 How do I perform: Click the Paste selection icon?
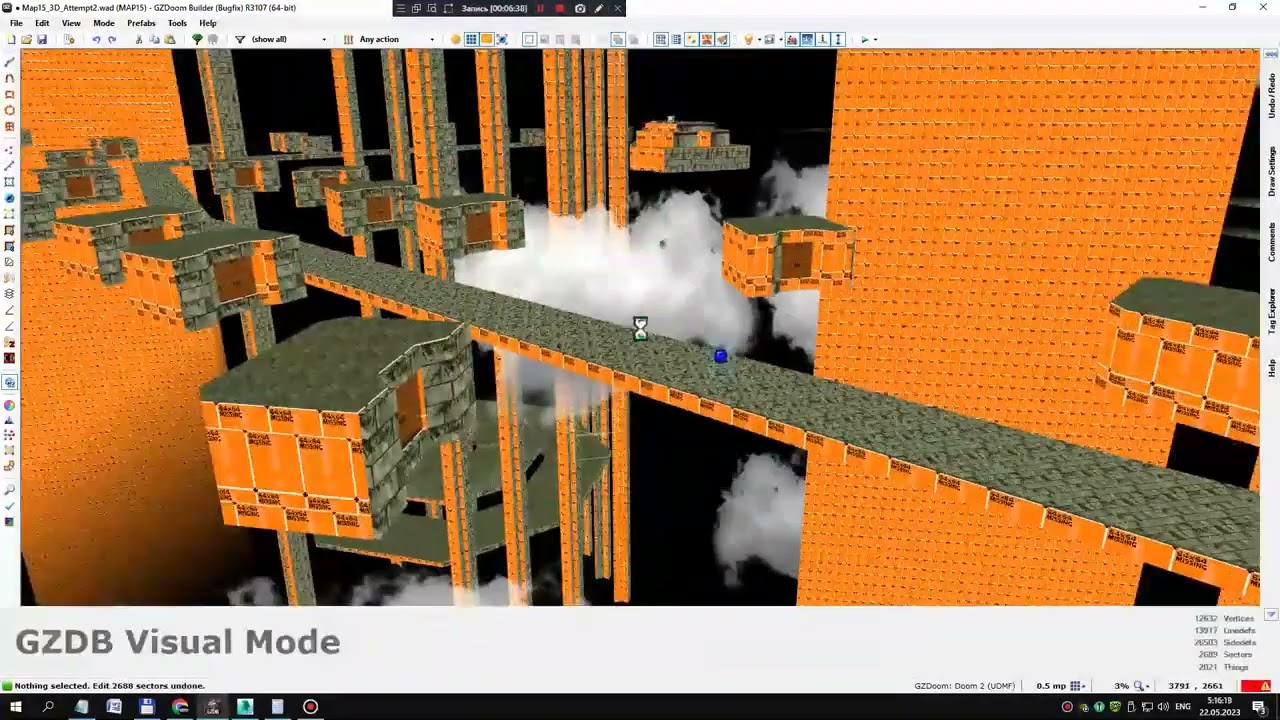click(170, 39)
